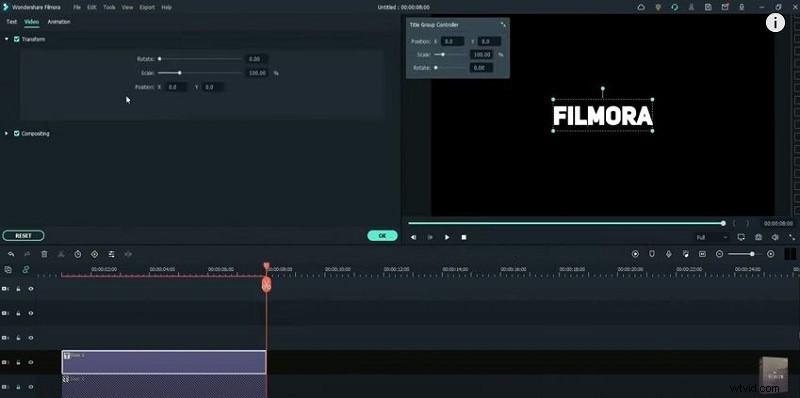Open the user account icon
800x398 pixels.
tap(691, 7)
